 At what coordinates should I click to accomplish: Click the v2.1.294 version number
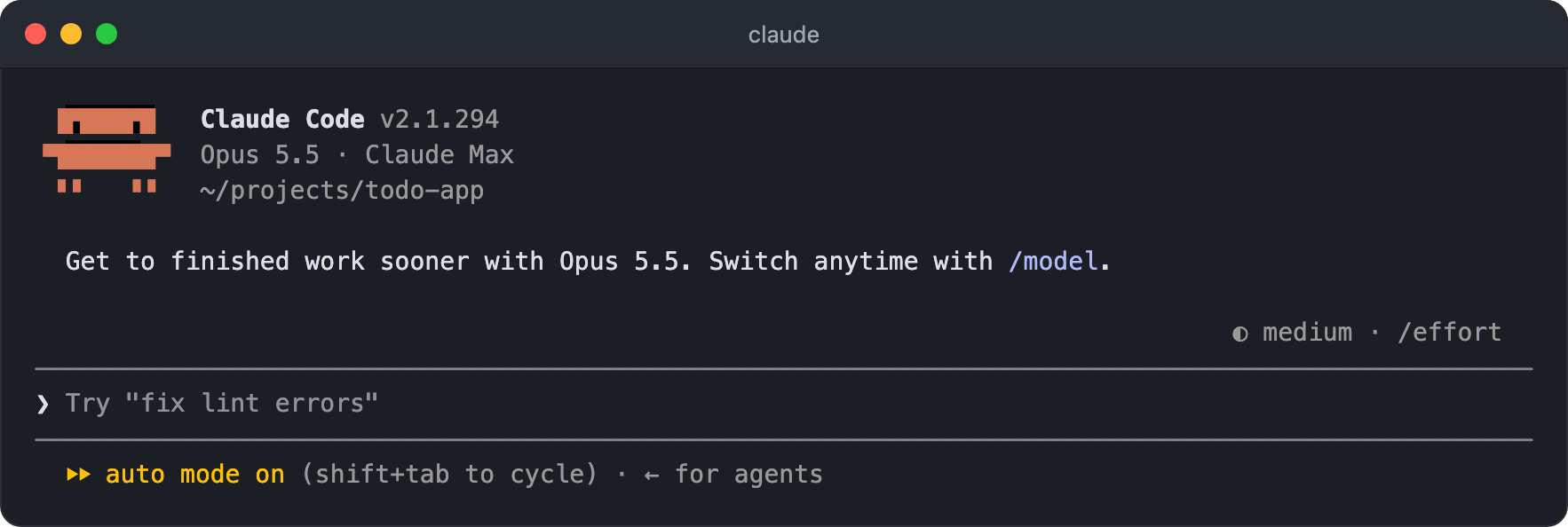coord(440,119)
